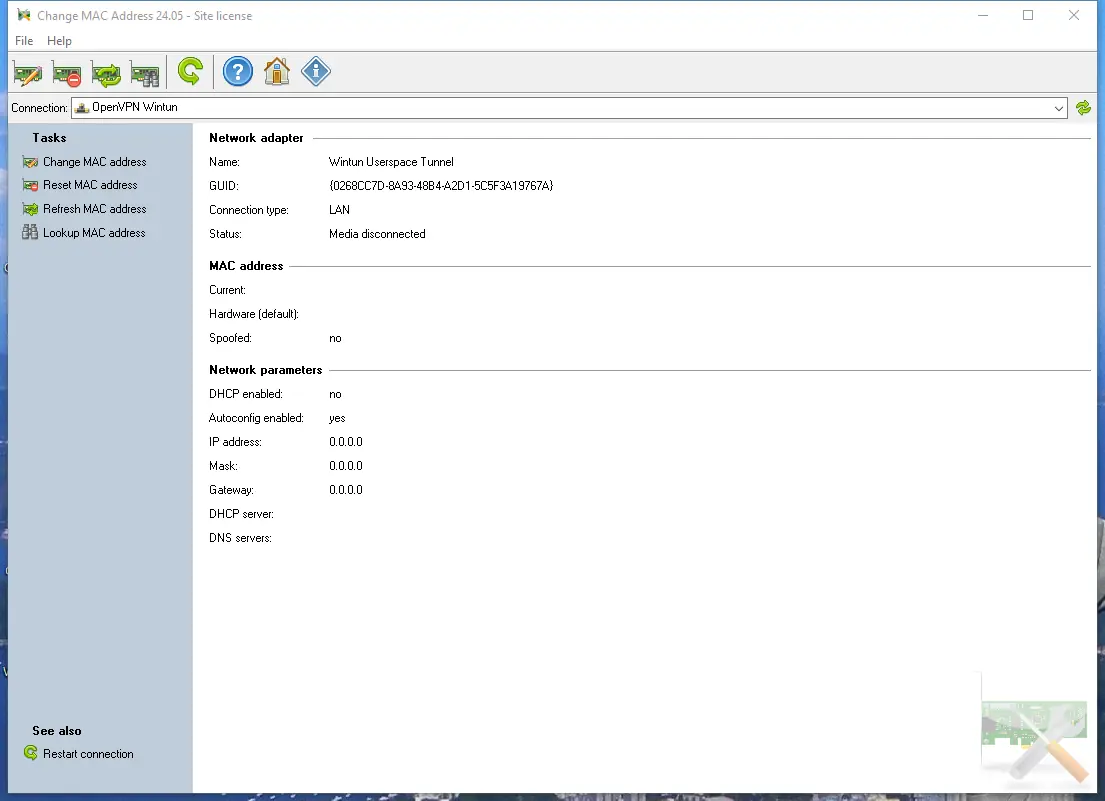
Task: Click the 'Autoconfig enabled:' label
Action: [256, 418]
